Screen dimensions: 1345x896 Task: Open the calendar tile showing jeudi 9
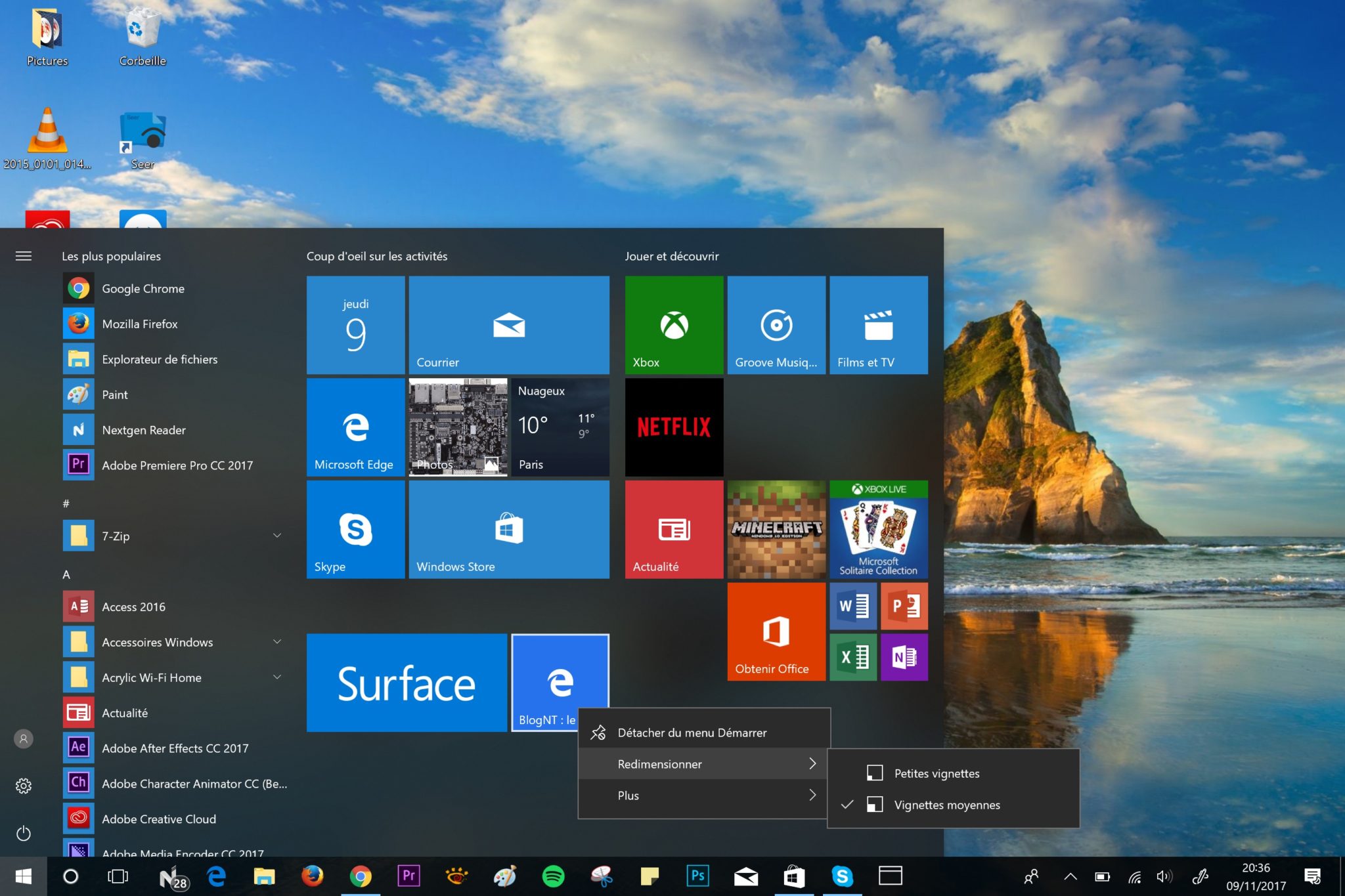355,325
